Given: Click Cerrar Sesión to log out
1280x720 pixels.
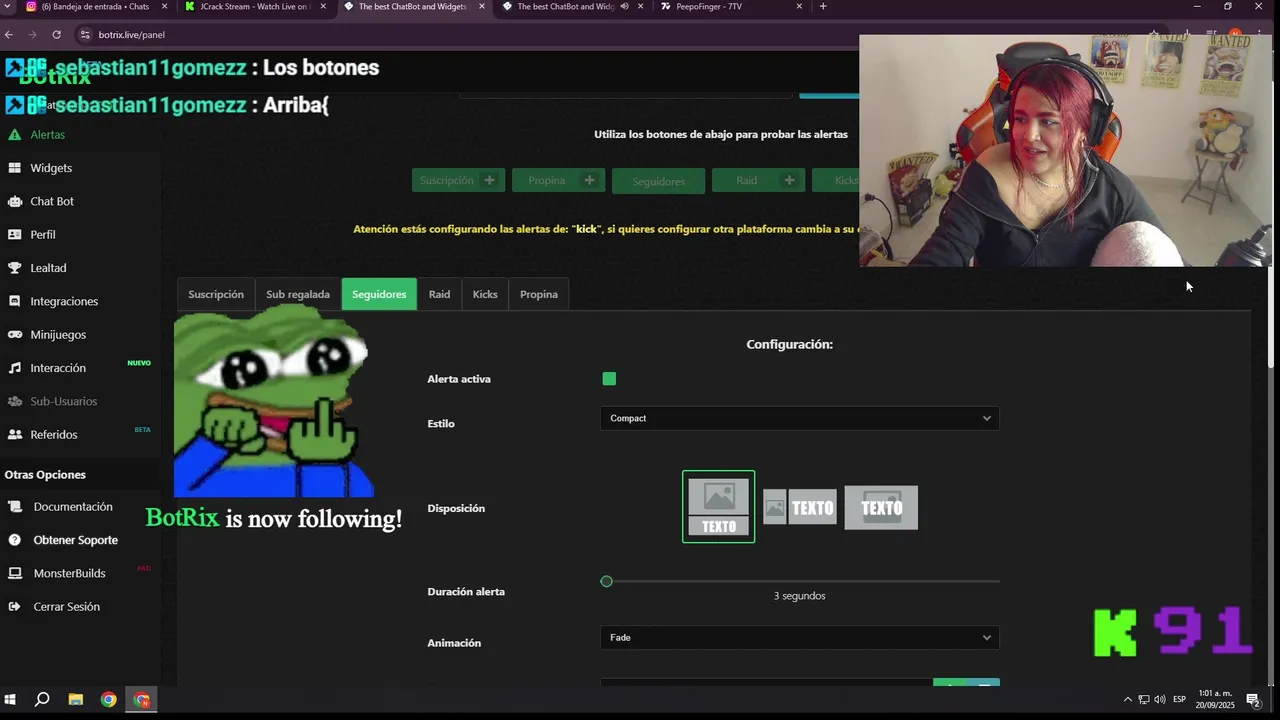Looking at the screenshot, I should click(66, 606).
